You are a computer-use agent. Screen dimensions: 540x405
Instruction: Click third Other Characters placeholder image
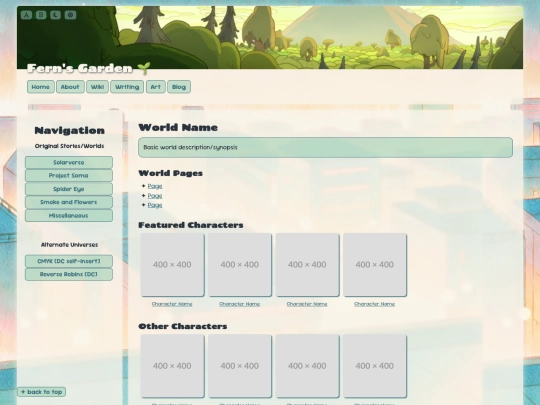click(307, 366)
